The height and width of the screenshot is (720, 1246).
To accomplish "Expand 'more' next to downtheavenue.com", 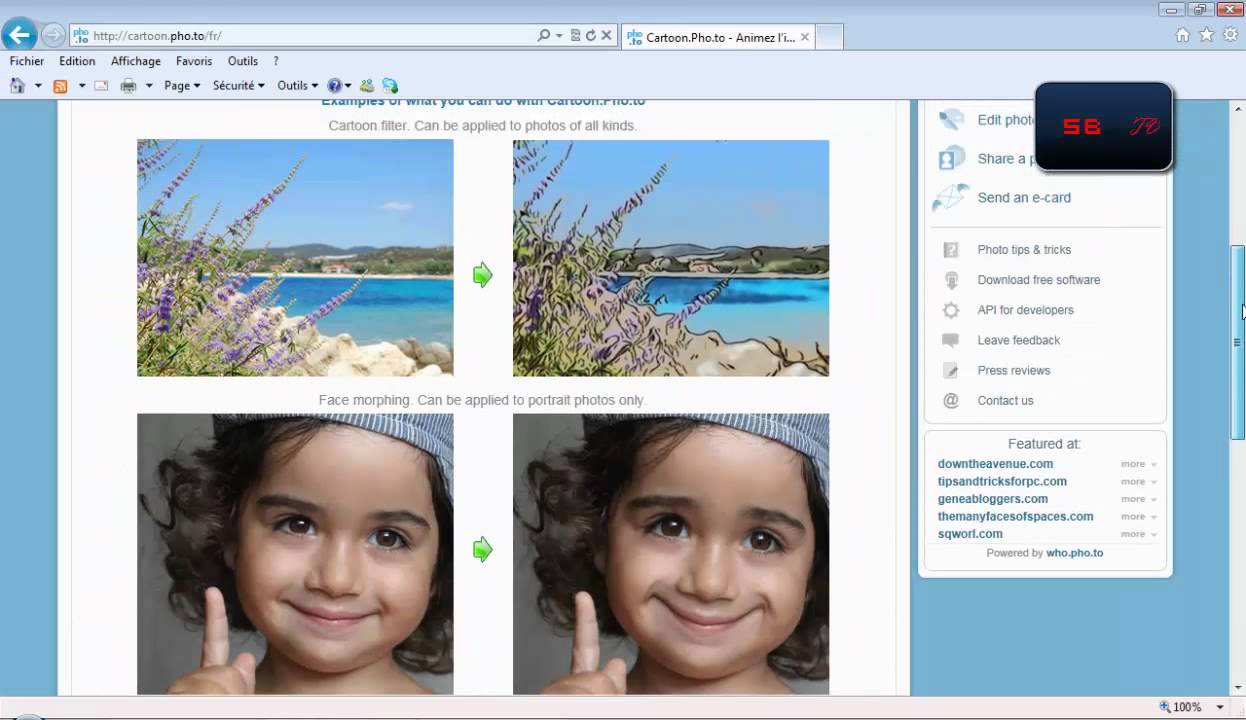I will pyautogui.click(x=1139, y=464).
